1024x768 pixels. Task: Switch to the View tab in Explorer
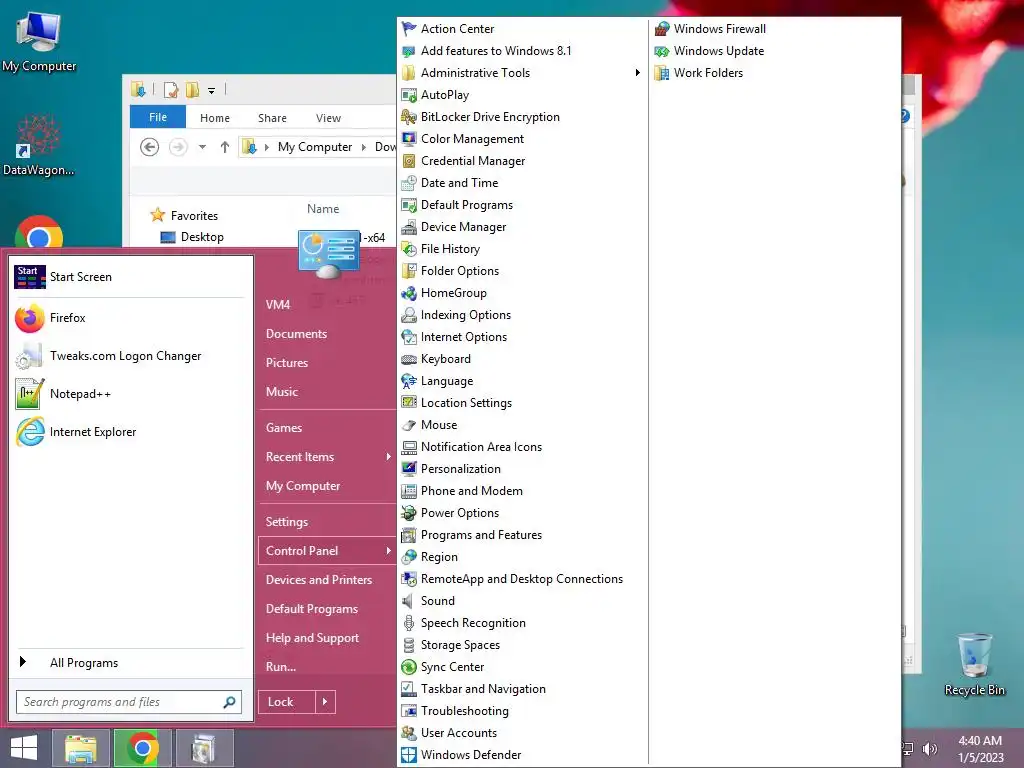pos(328,118)
